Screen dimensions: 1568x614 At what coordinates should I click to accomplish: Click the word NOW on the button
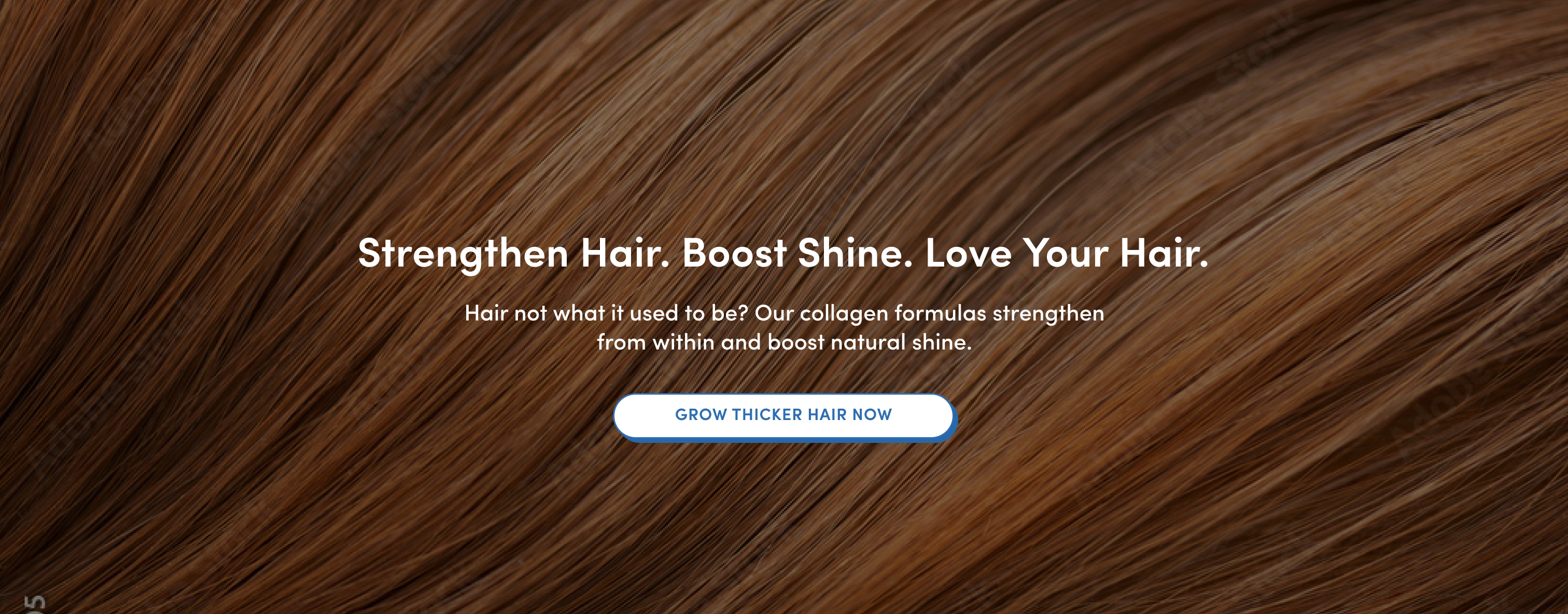(x=872, y=415)
